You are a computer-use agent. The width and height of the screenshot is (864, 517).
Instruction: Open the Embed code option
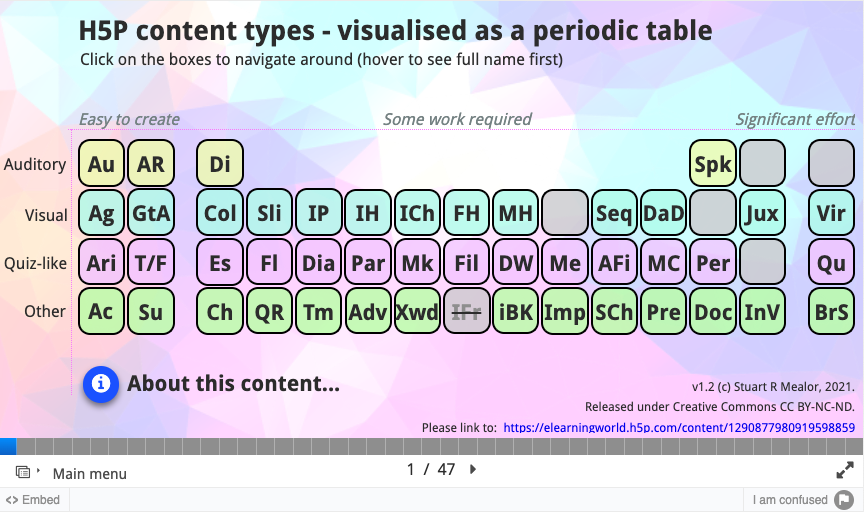click(33, 500)
